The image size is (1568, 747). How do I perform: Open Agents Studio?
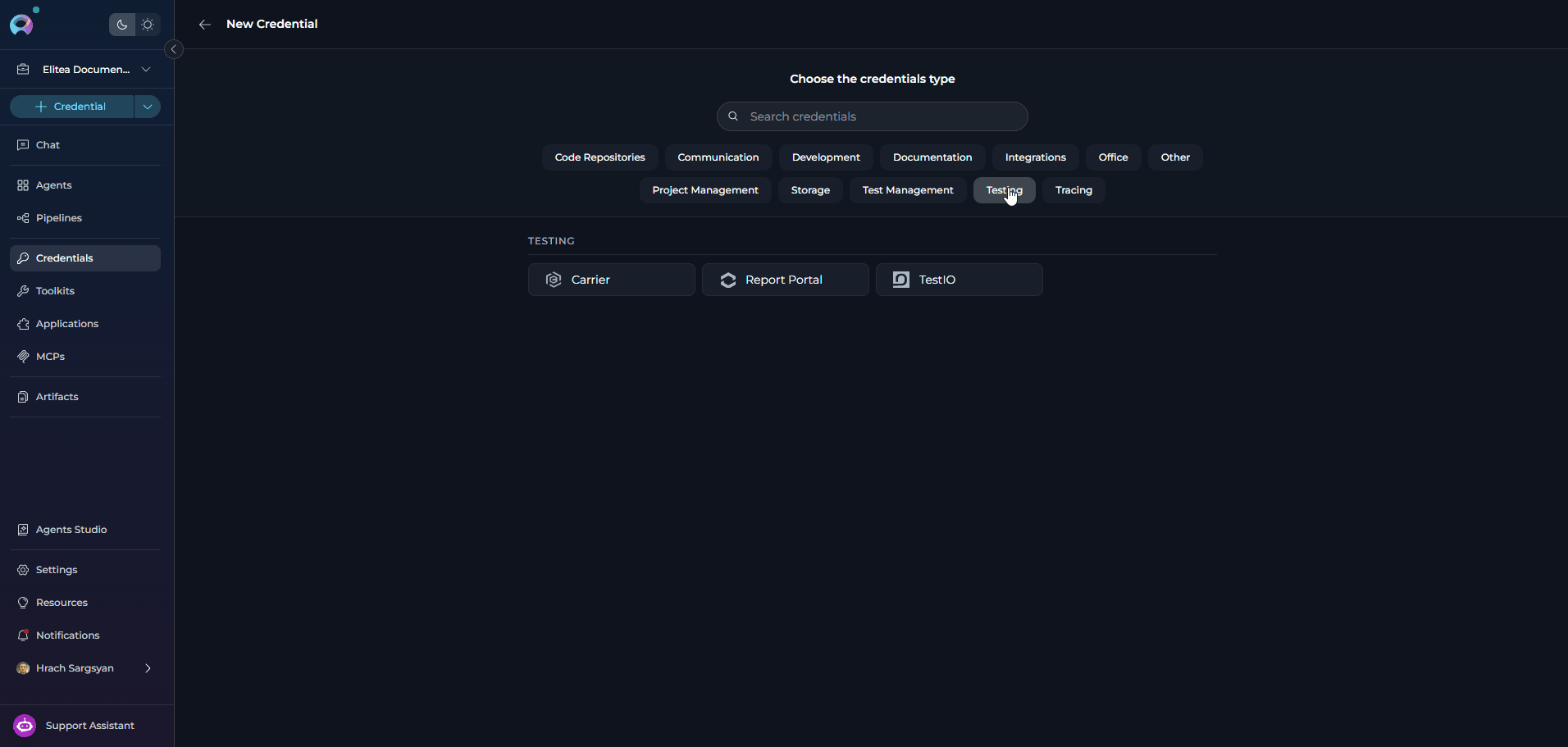85,530
